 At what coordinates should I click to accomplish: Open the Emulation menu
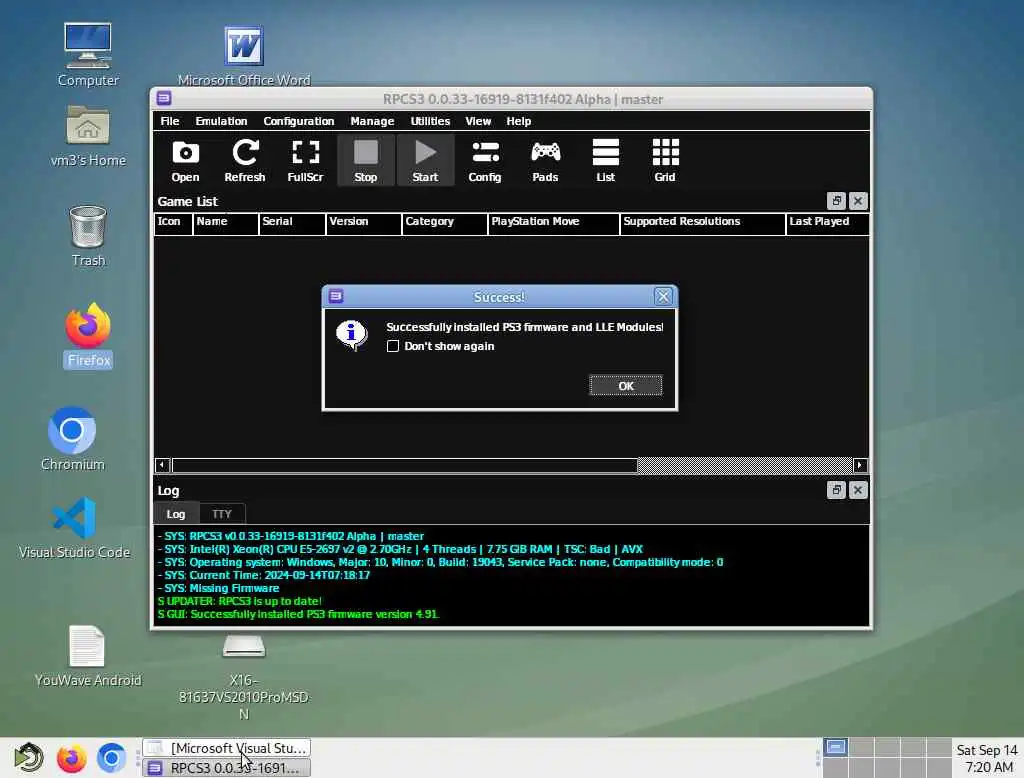tap(221, 121)
